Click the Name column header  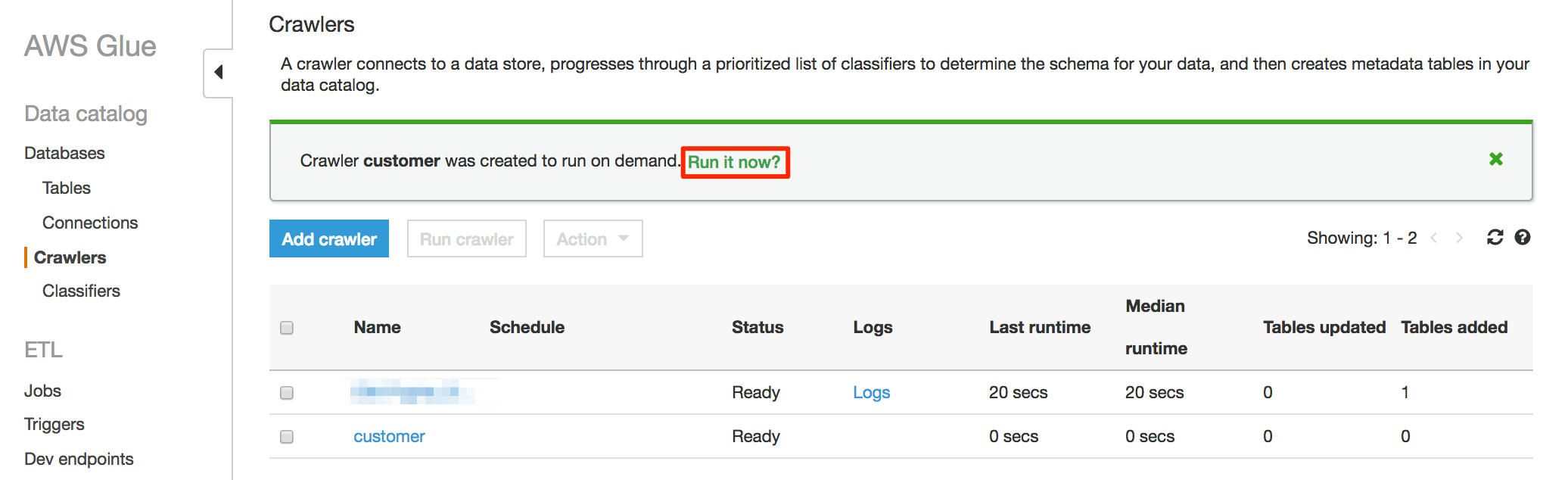click(377, 327)
